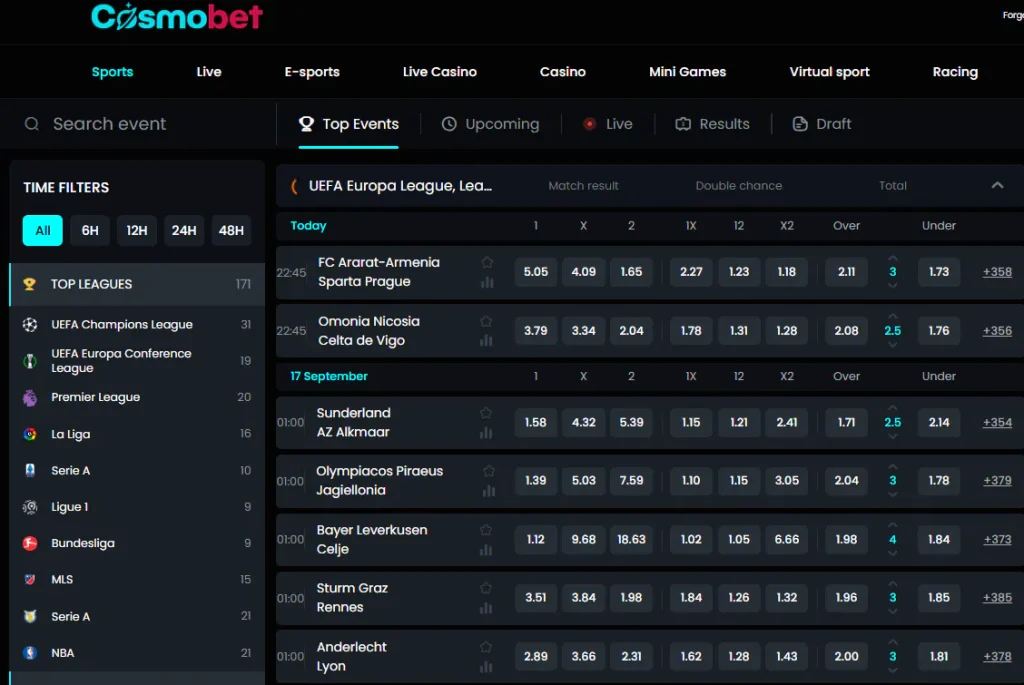Favorite the Sunderland vs AZ Alkmaar match

tap(486, 412)
